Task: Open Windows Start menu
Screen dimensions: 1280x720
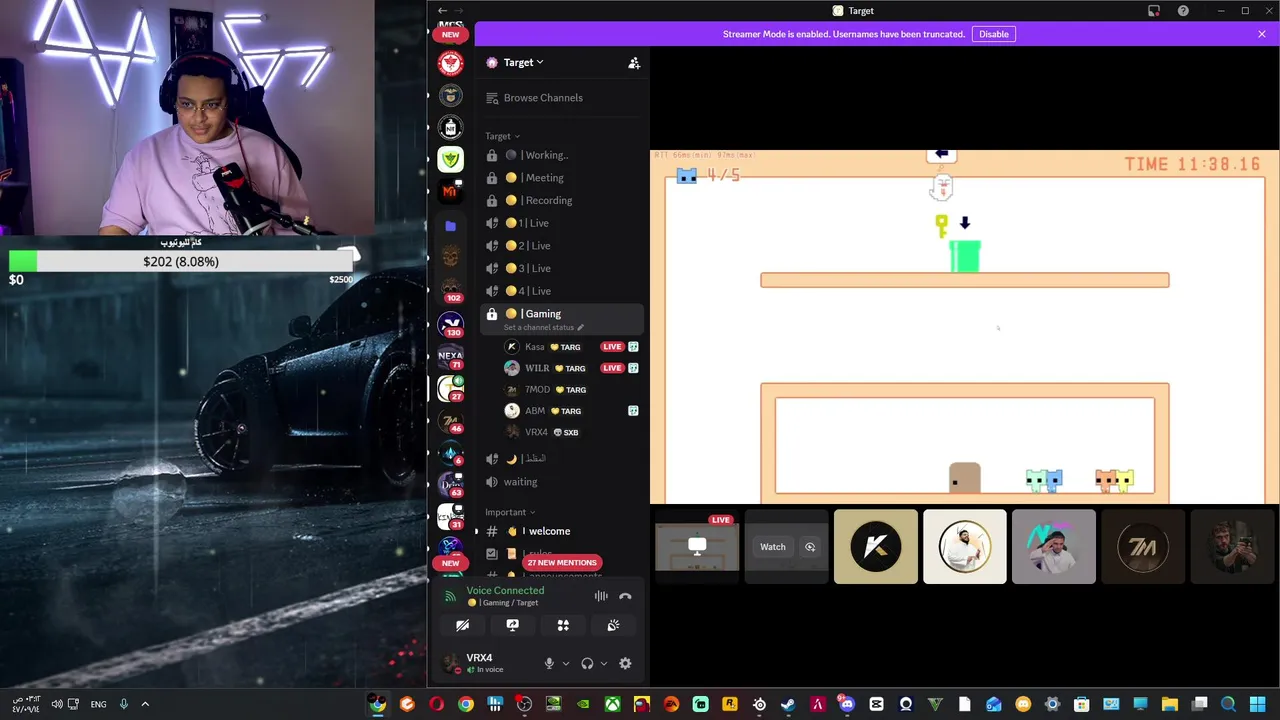Action: (x=1257, y=704)
